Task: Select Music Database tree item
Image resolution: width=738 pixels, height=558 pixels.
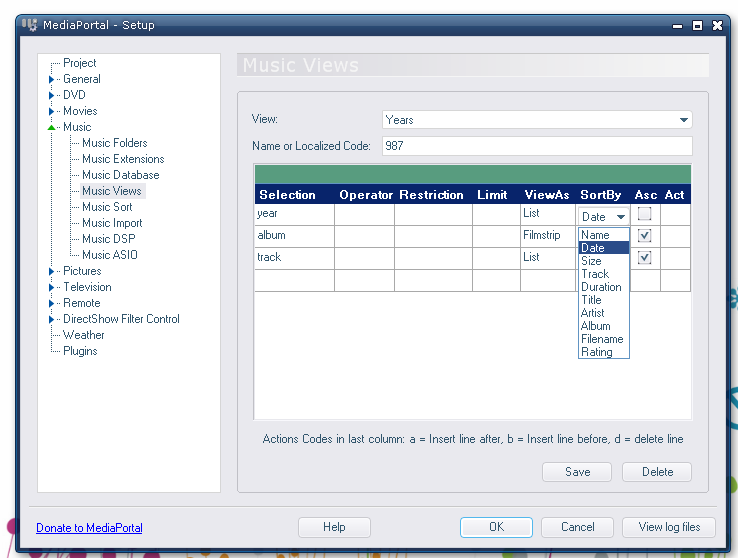Action: tap(120, 175)
